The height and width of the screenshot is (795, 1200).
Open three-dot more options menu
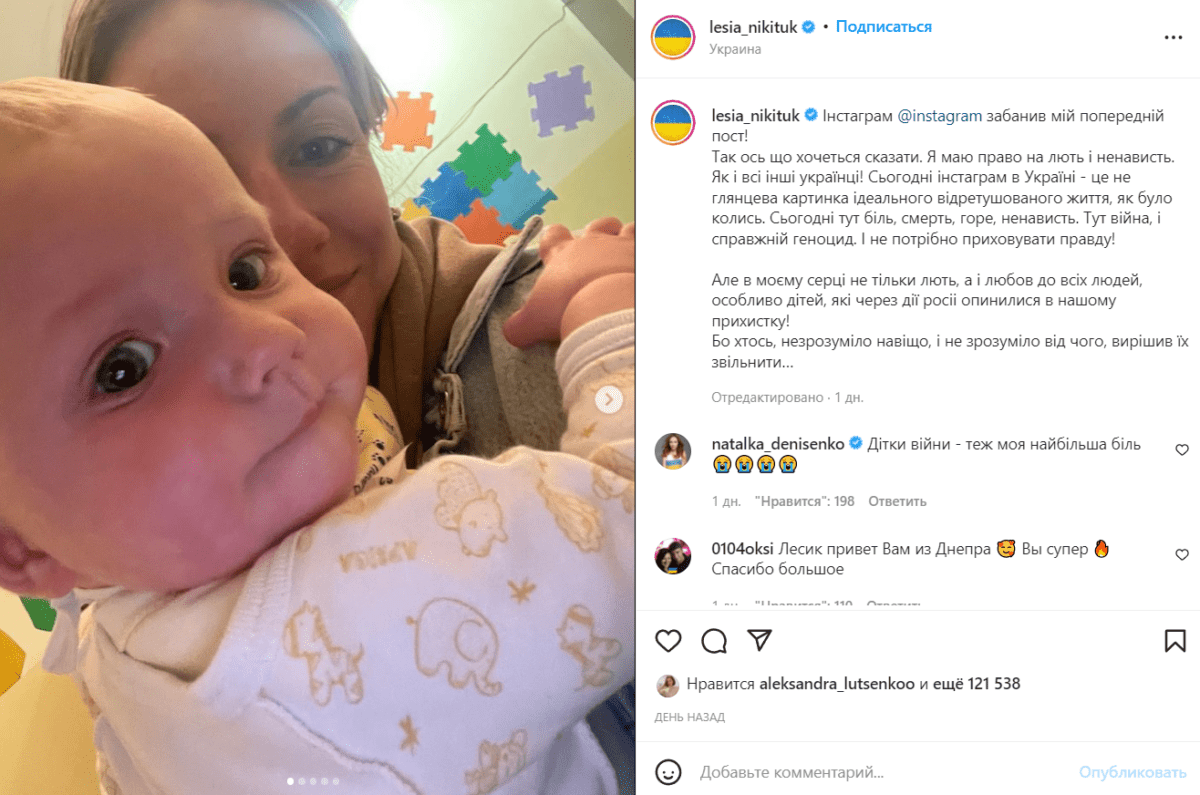(x=1174, y=37)
